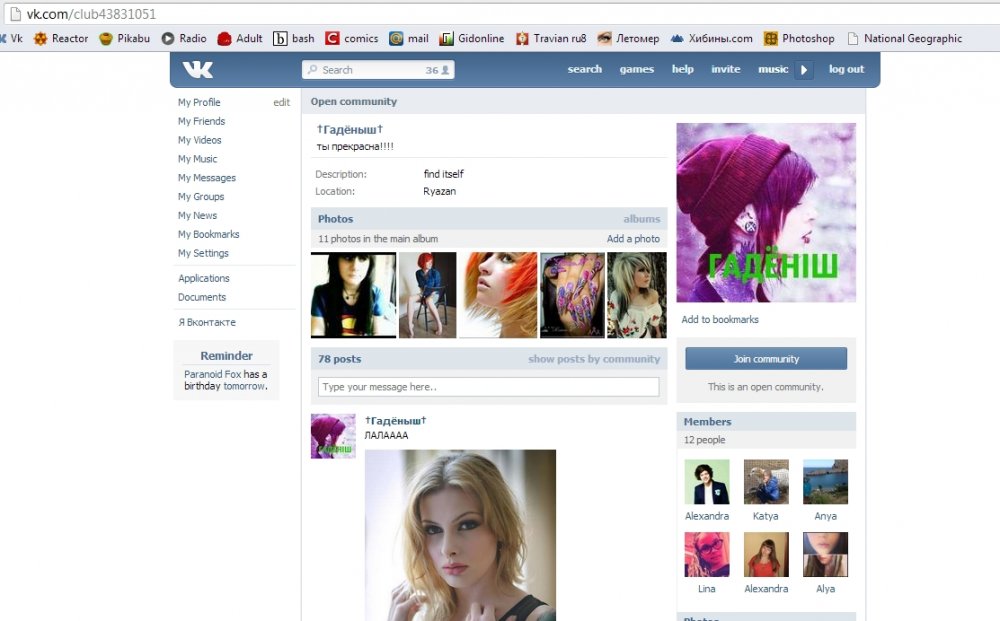Viewport: 1000px width, 621px height.
Task: Open My Messages in left sidebar
Action: 207,178
